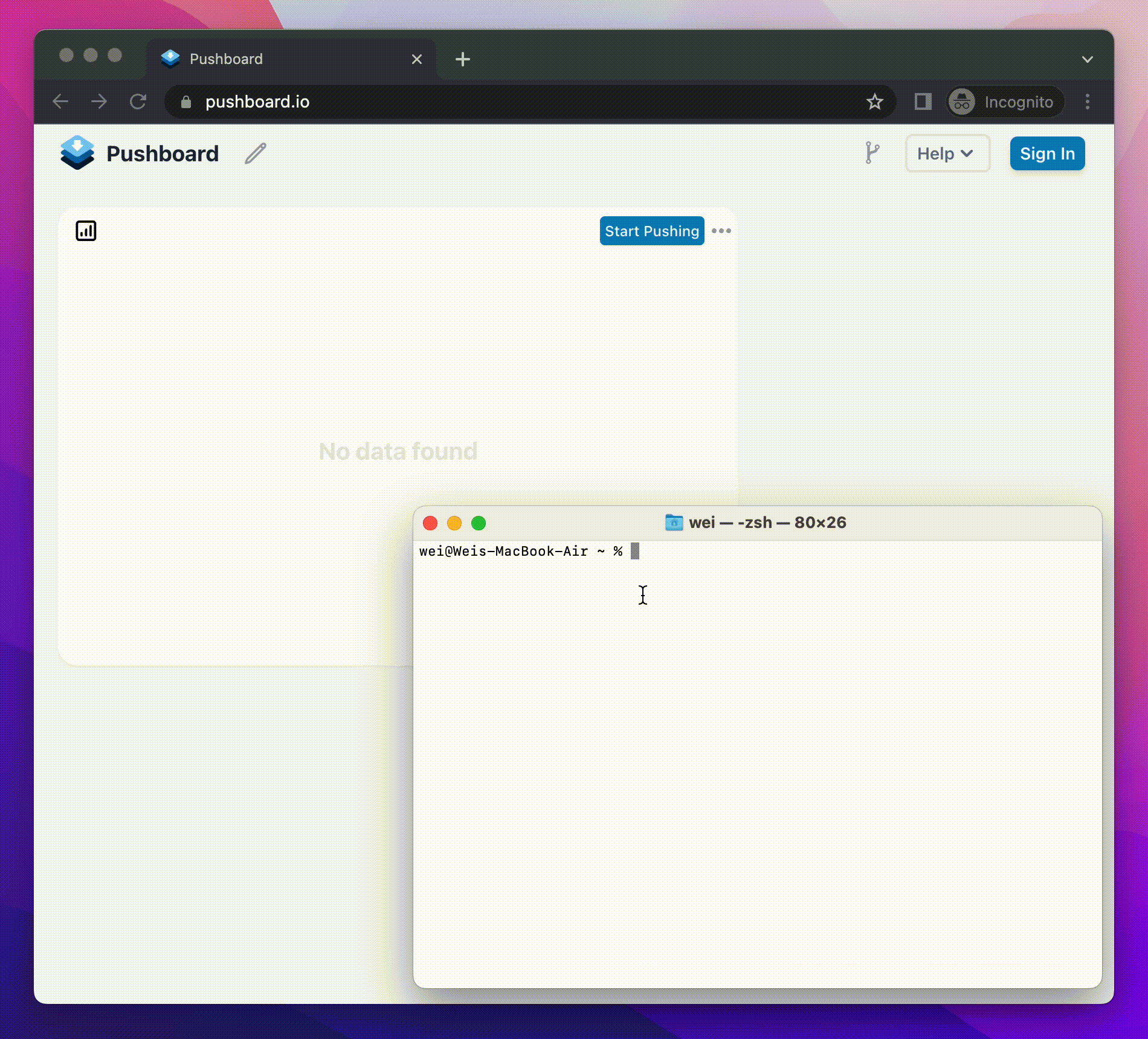The width and height of the screenshot is (1148, 1039).
Task: Open the pencil edit icon beside Pushboard title
Action: [254, 153]
